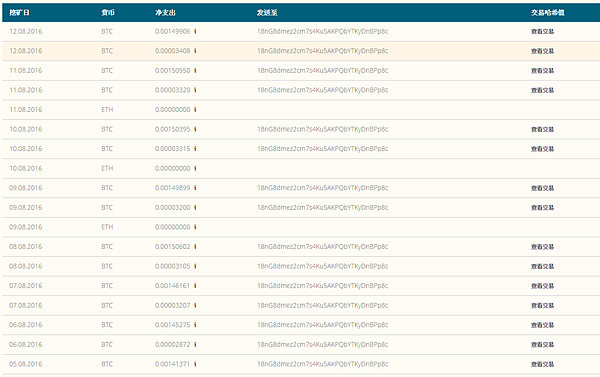Click 查看交易 link in 0.00003408 row

542,51
